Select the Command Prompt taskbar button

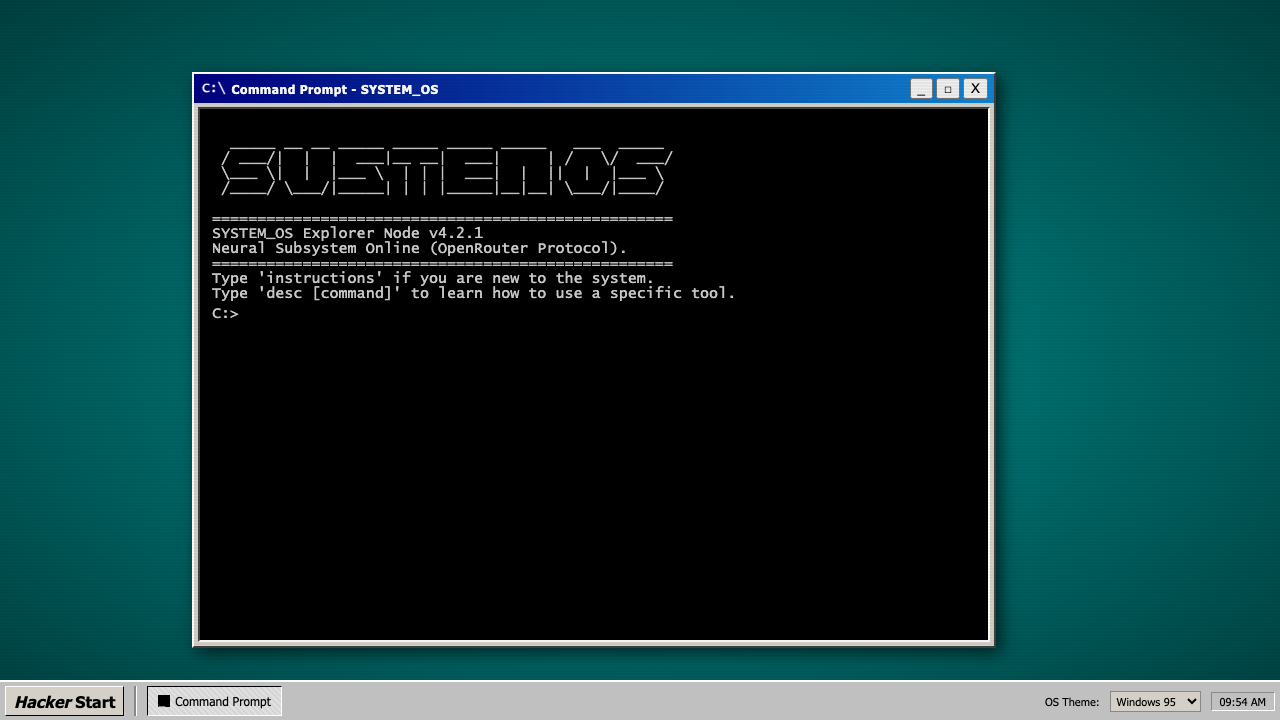point(214,701)
